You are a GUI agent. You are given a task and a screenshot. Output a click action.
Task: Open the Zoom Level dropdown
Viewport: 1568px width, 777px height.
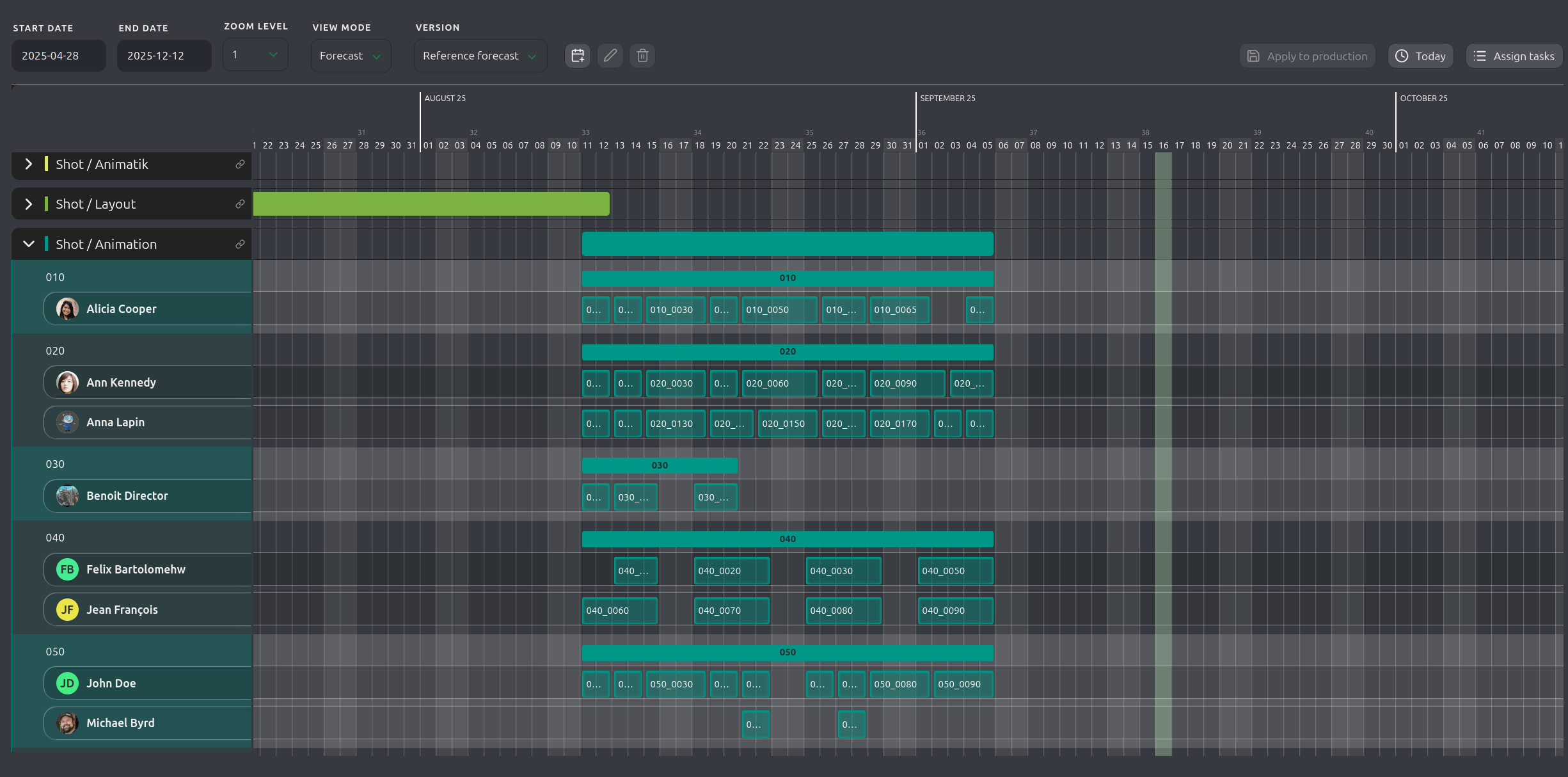coord(255,55)
